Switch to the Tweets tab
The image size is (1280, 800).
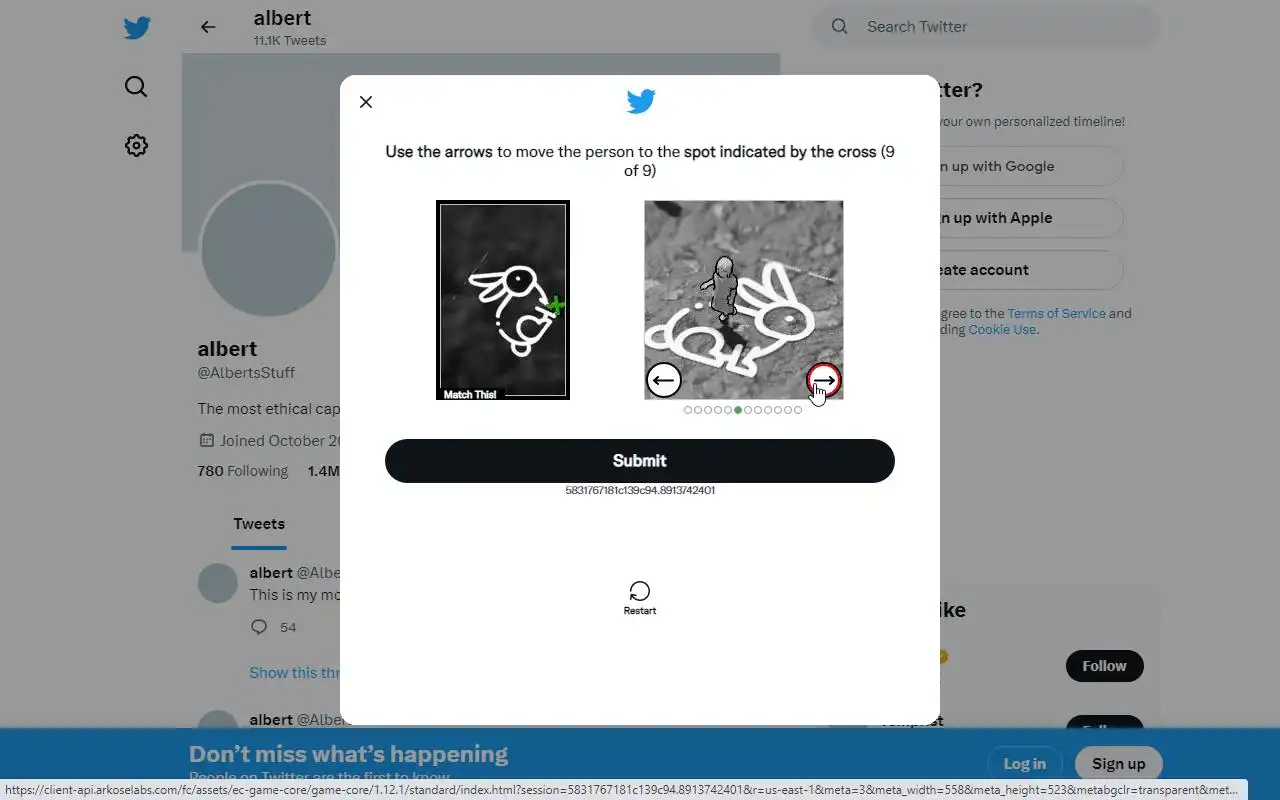[x=259, y=524]
